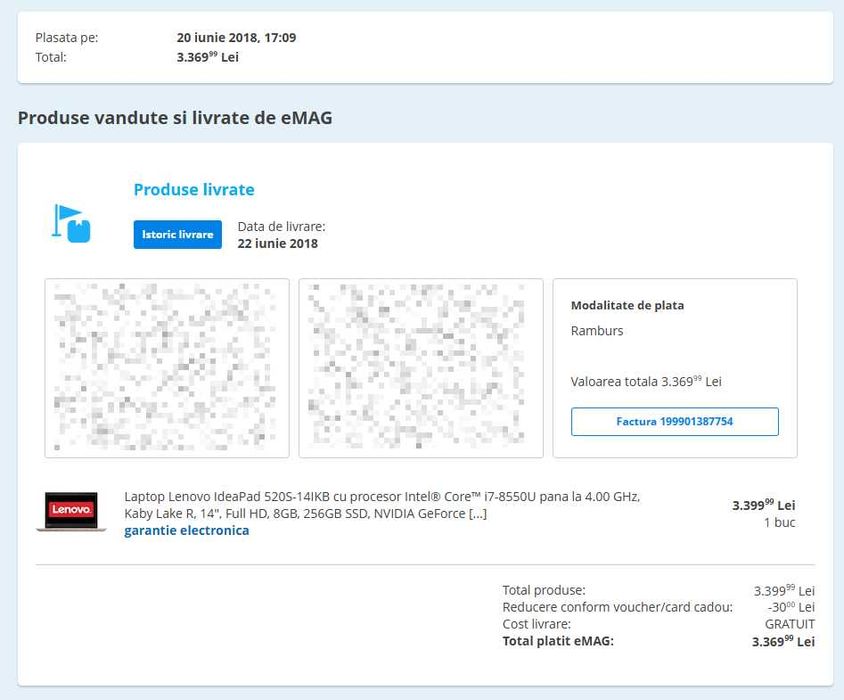
Task: Click the Modalitate de plata heading
Action: click(627, 305)
